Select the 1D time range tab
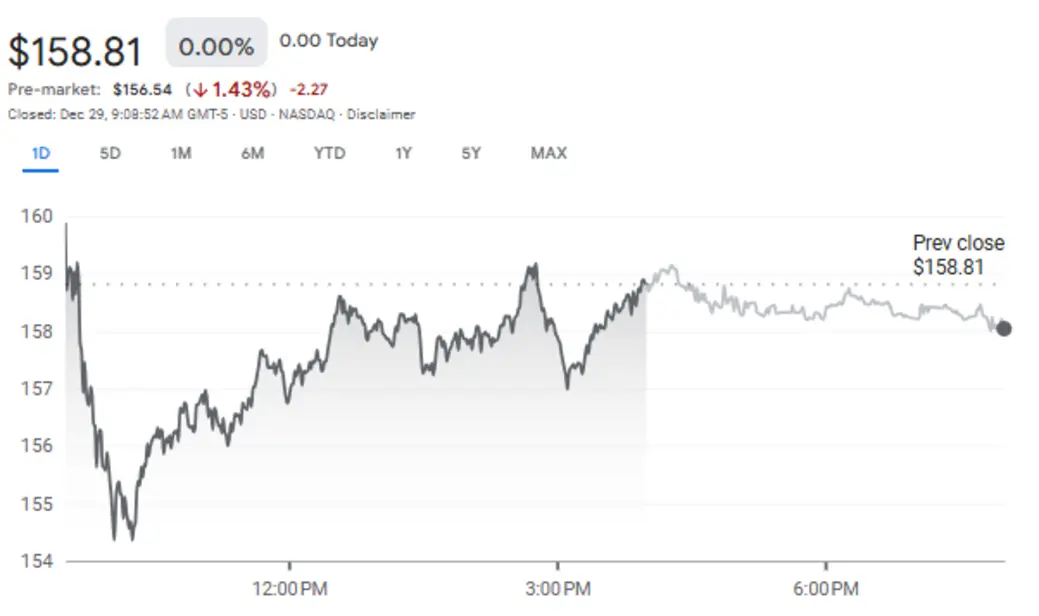The image size is (1039, 616). tap(41, 153)
